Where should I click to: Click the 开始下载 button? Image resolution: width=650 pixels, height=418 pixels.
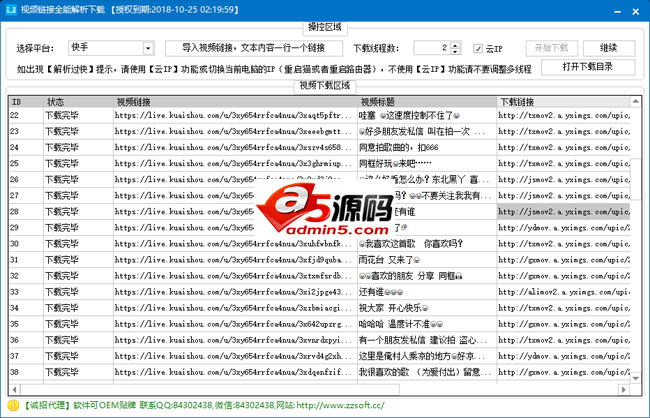tap(552, 48)
